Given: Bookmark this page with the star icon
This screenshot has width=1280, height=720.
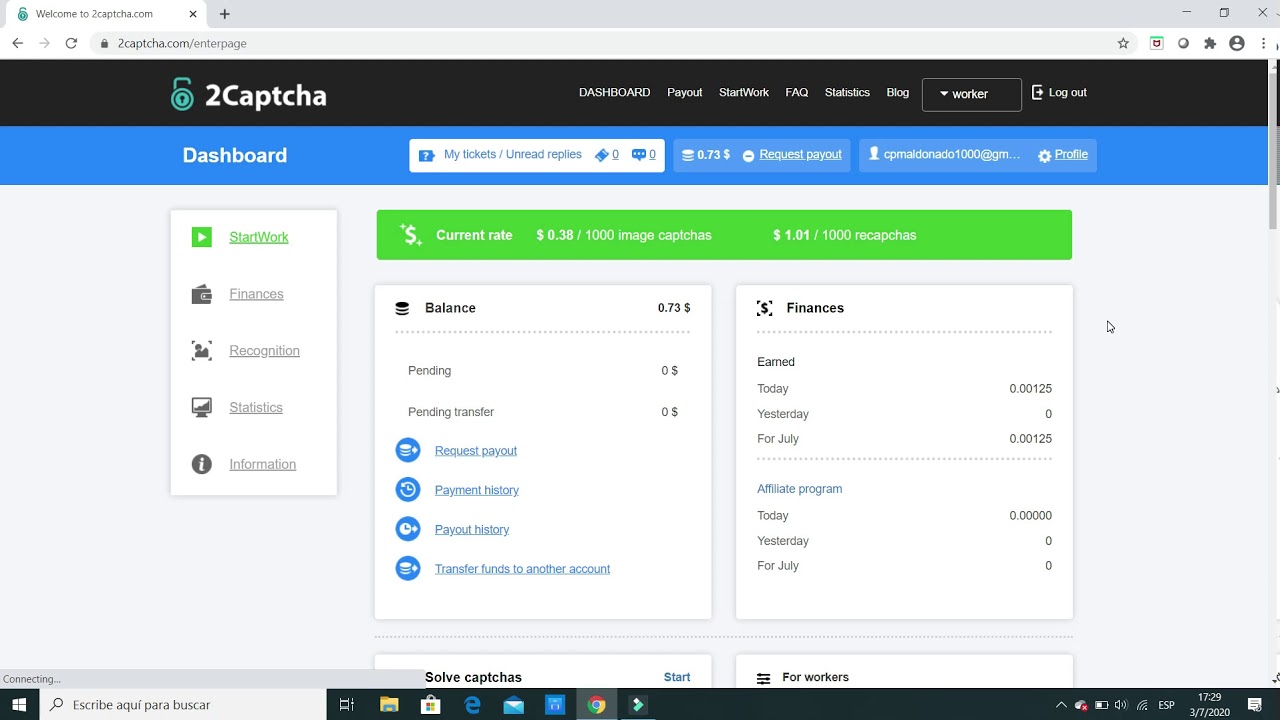Looking at the screenshot, I should pyautogui.click(x=1123, y=43).
